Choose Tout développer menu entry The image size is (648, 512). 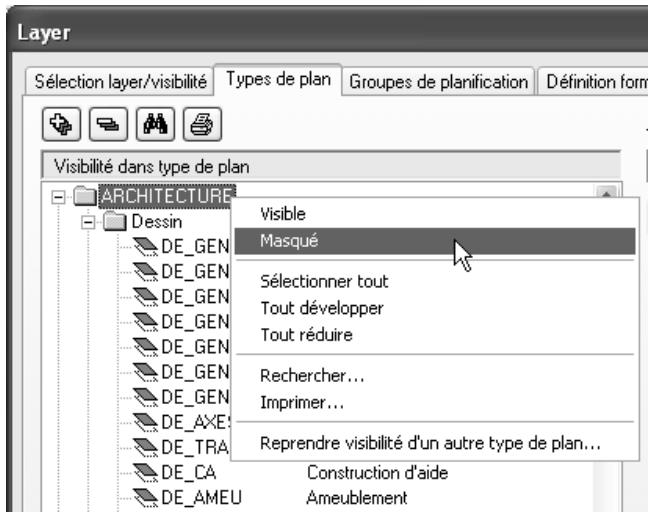(x=435, y=308)
